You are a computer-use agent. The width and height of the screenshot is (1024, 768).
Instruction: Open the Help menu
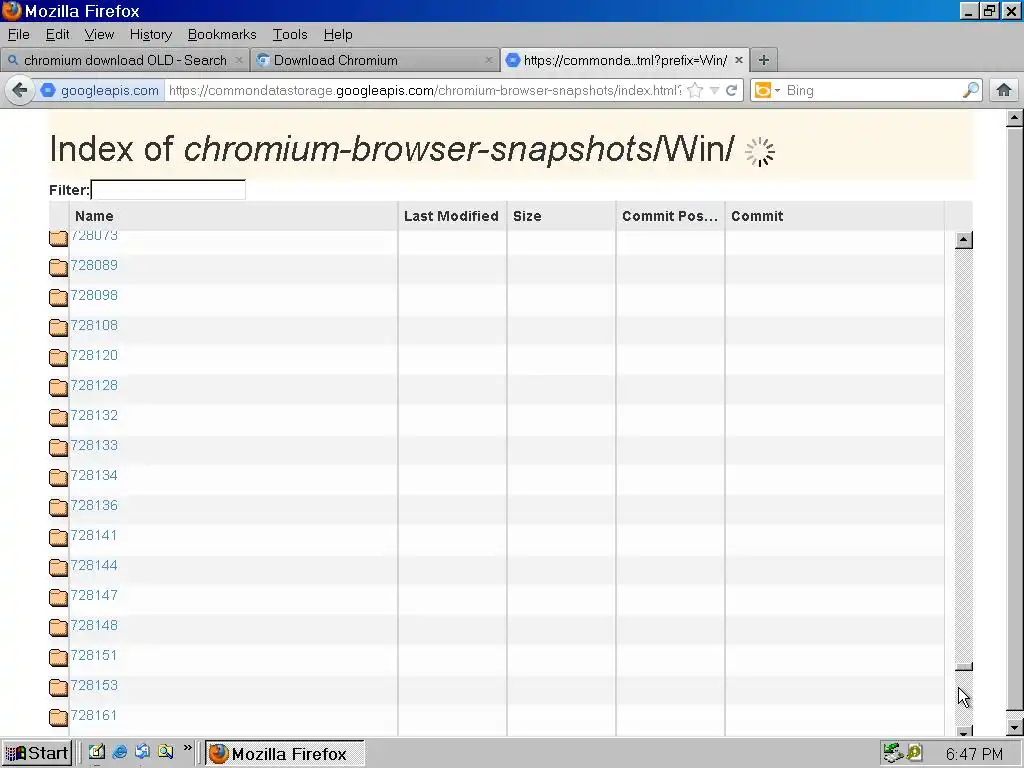(338, 35)
